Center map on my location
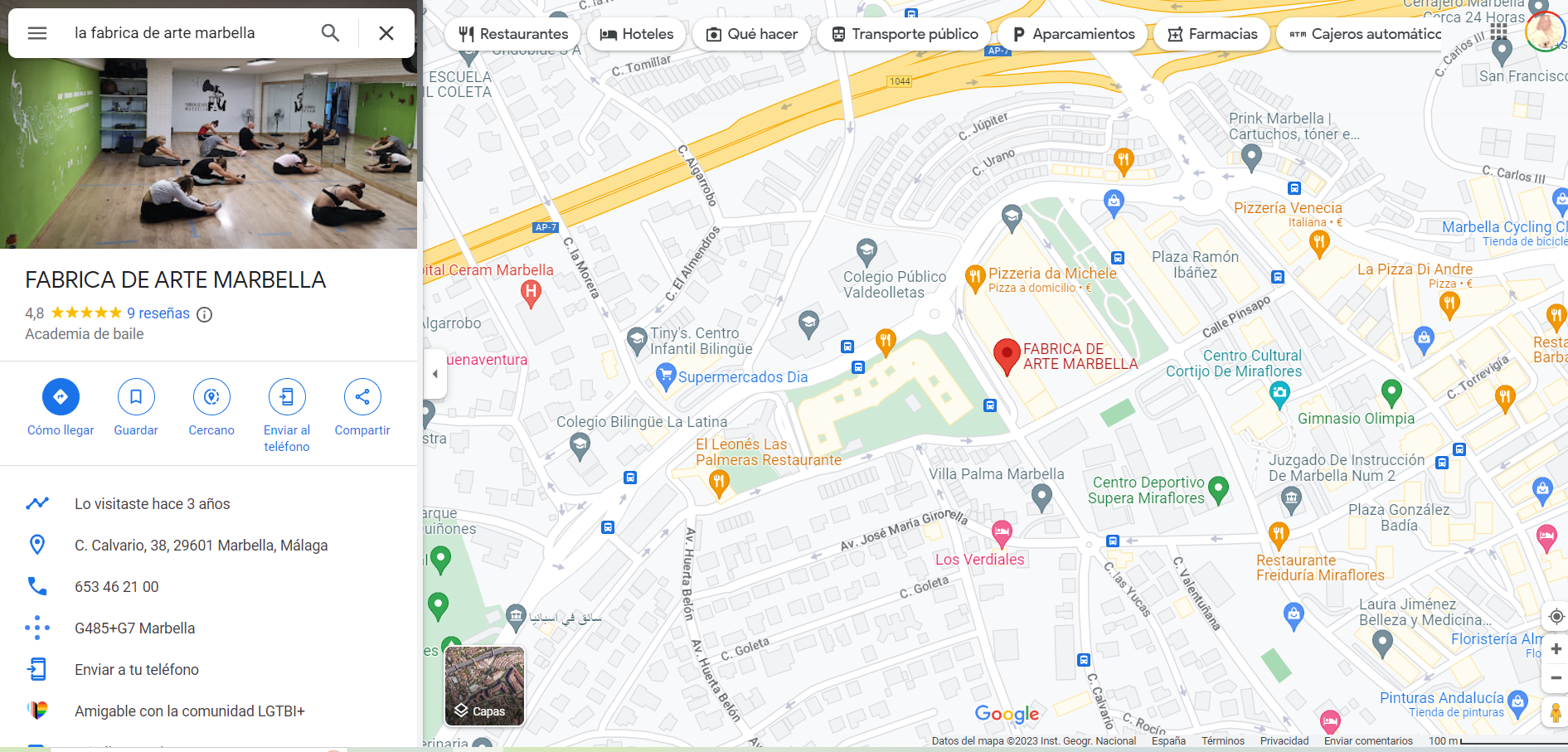 click(x=1556, y=616)
